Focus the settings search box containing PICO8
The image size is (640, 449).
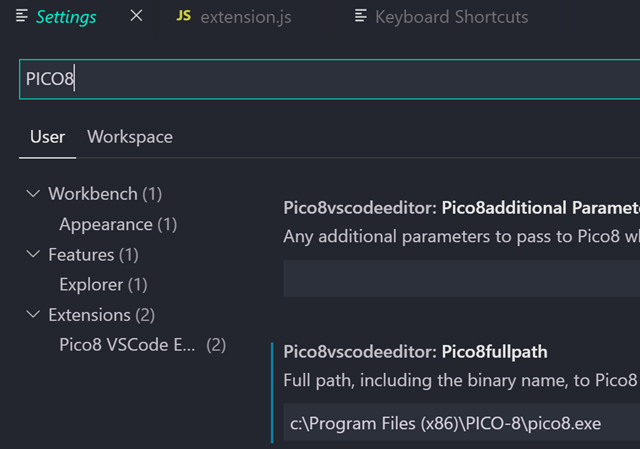coord(329,79)
